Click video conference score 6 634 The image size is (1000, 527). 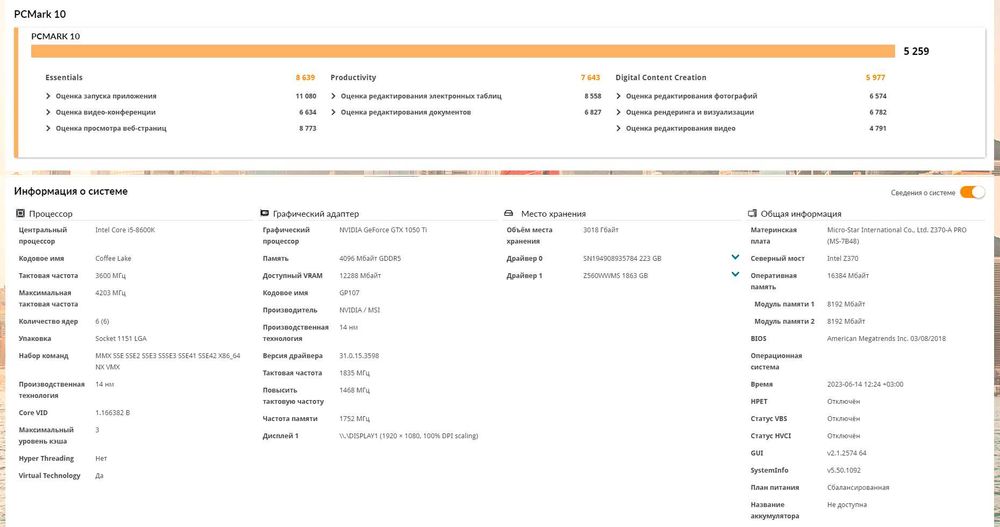[x=307, y=112]
